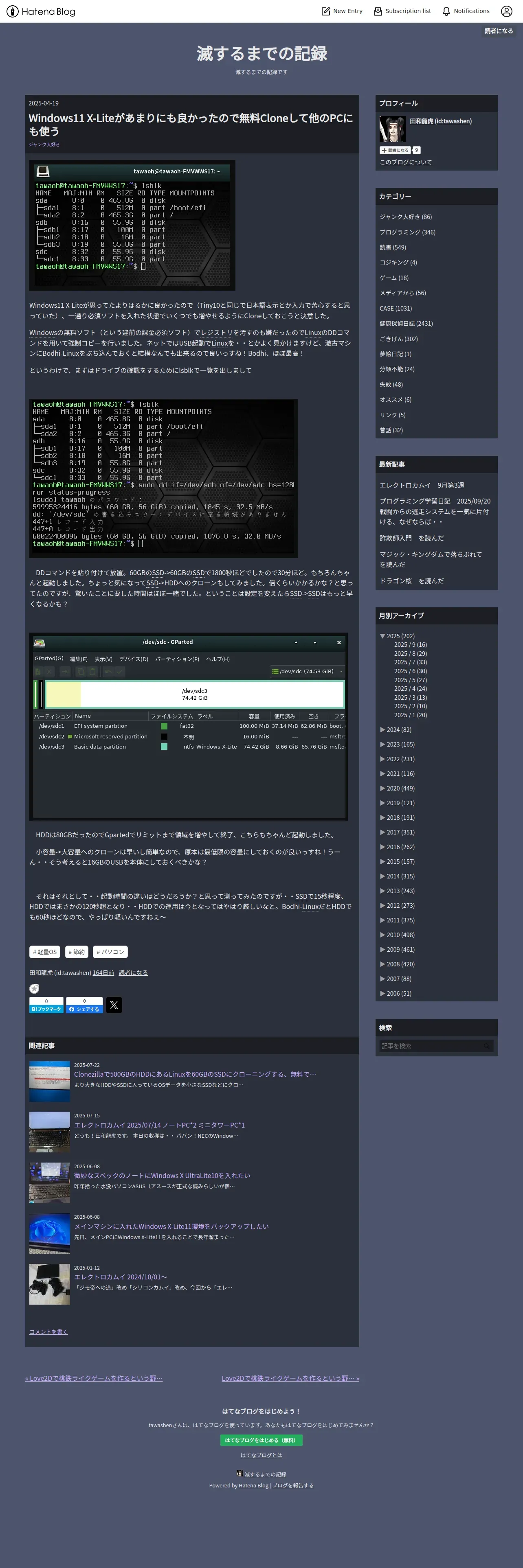Click the 読者になる button at the page top
Screen dimensions: 523x1568
pyautogui.click(x=499, y=31)
